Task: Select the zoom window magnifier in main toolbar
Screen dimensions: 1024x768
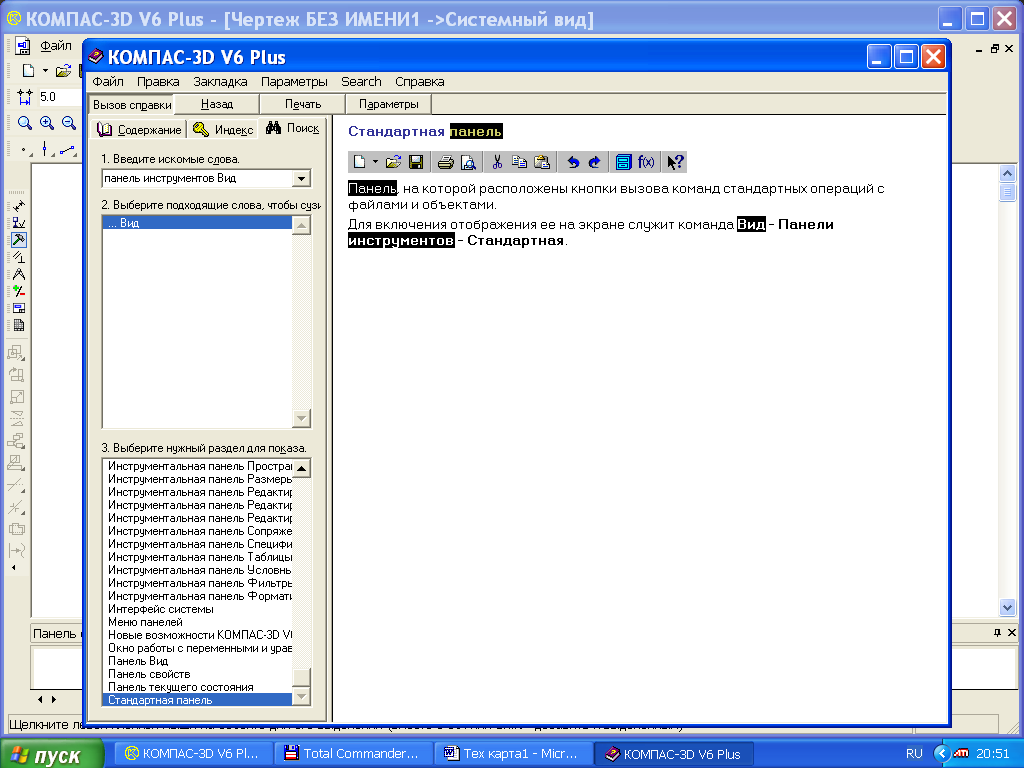Action: click(25, 123)
